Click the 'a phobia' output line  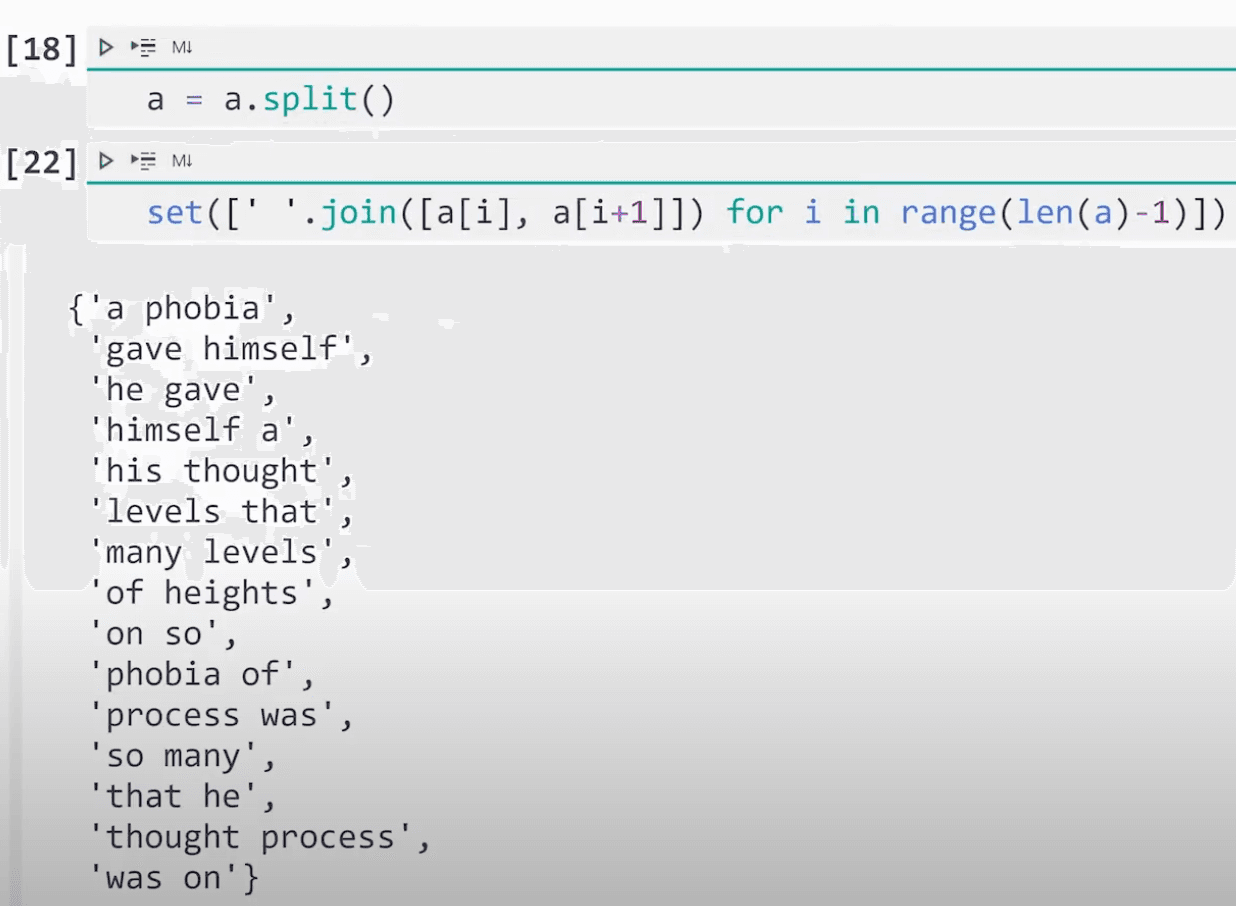pyautogui.click(x=182, y=309)
